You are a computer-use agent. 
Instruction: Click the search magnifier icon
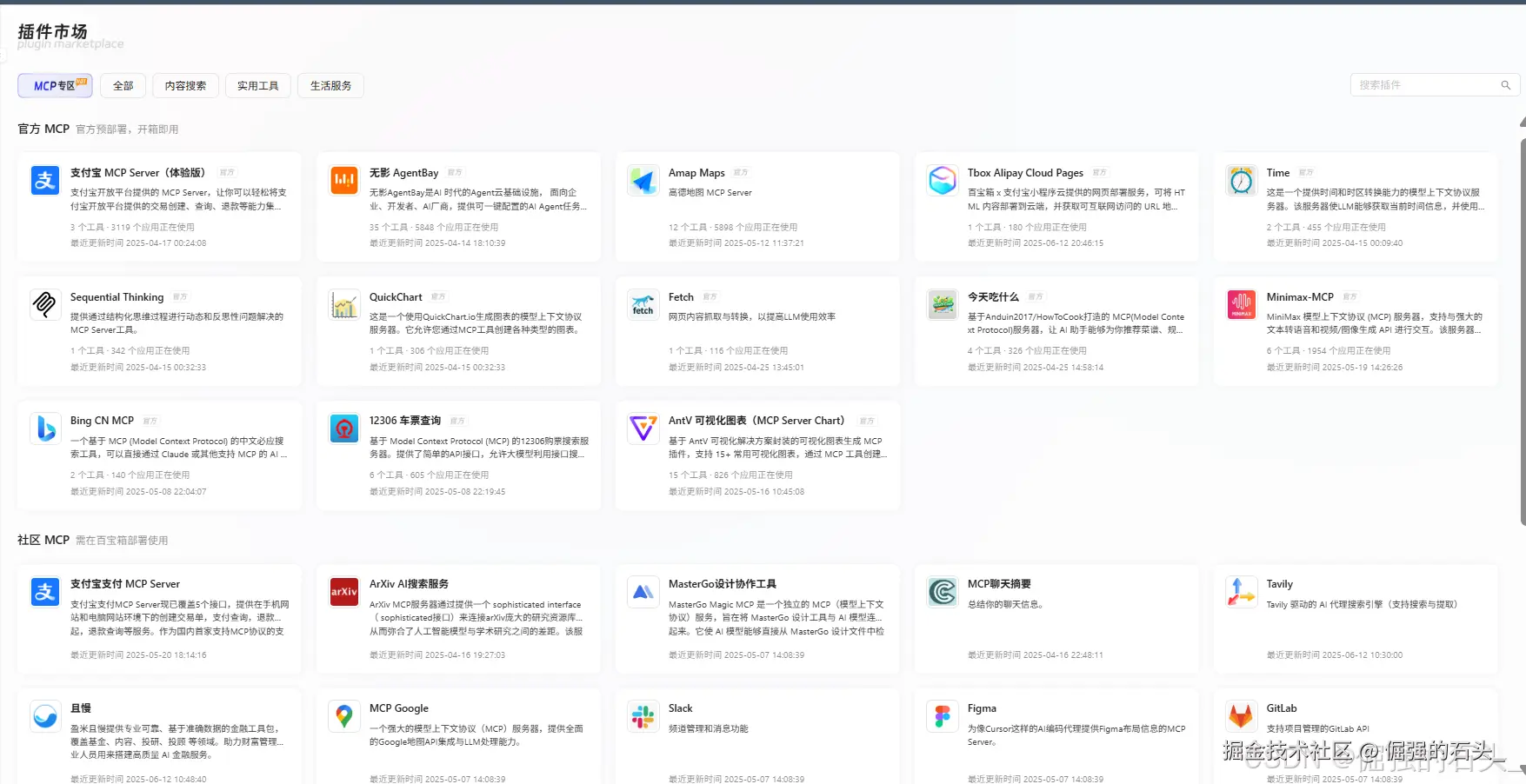(x=1506, y=85)
